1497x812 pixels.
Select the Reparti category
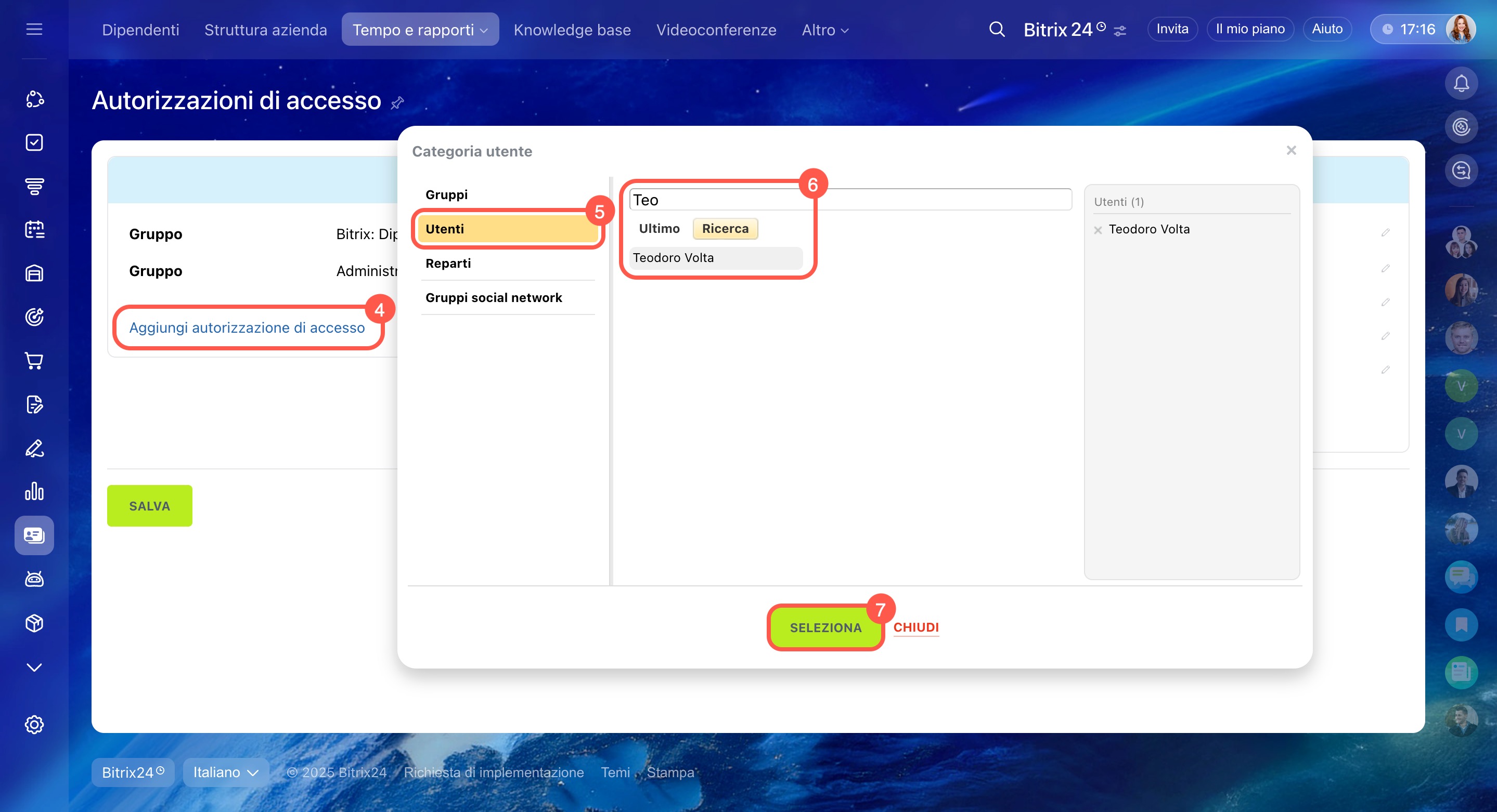[x=448, y=263]
